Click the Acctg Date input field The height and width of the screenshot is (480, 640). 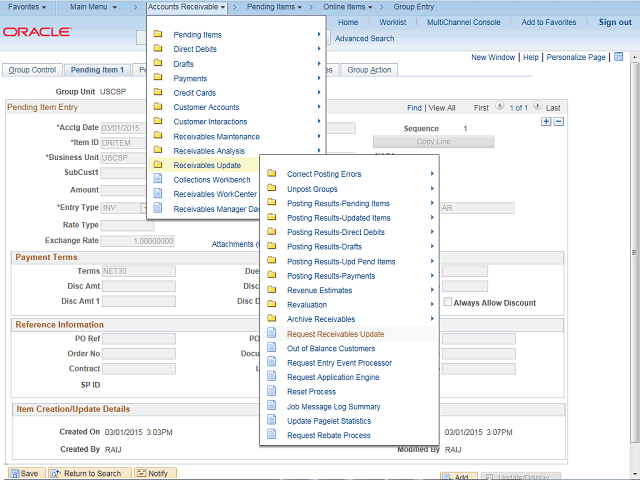(123, 128)
